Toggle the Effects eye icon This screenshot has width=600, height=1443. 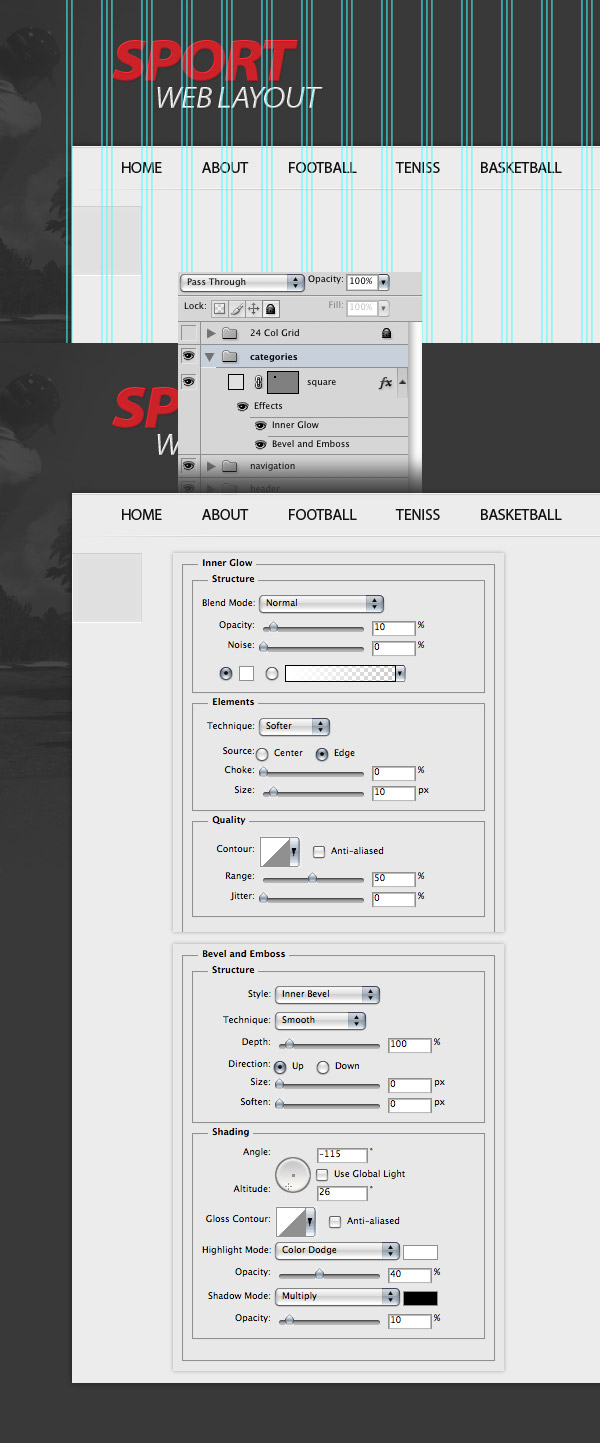tap(243, 406)
